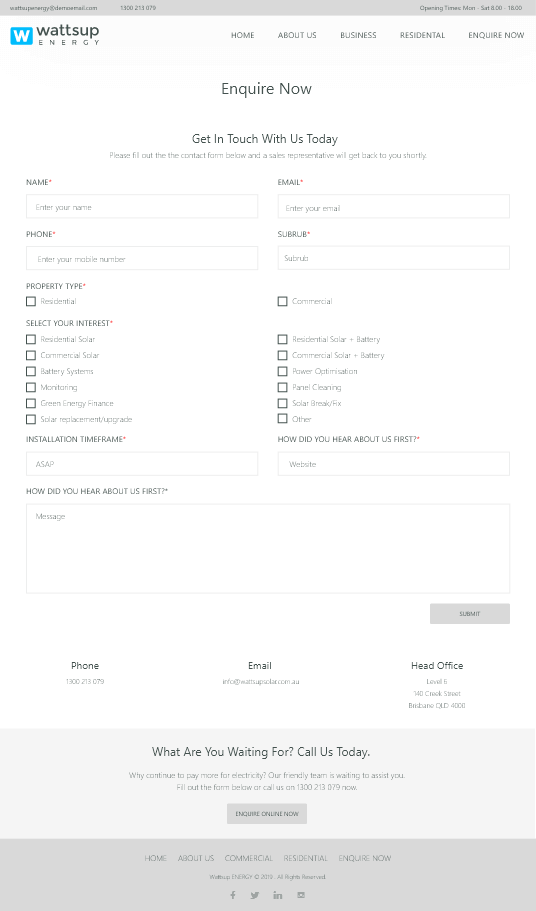Open BUSINESS in top navigation
Screen dimensions: 536x911
click(358, 35)
